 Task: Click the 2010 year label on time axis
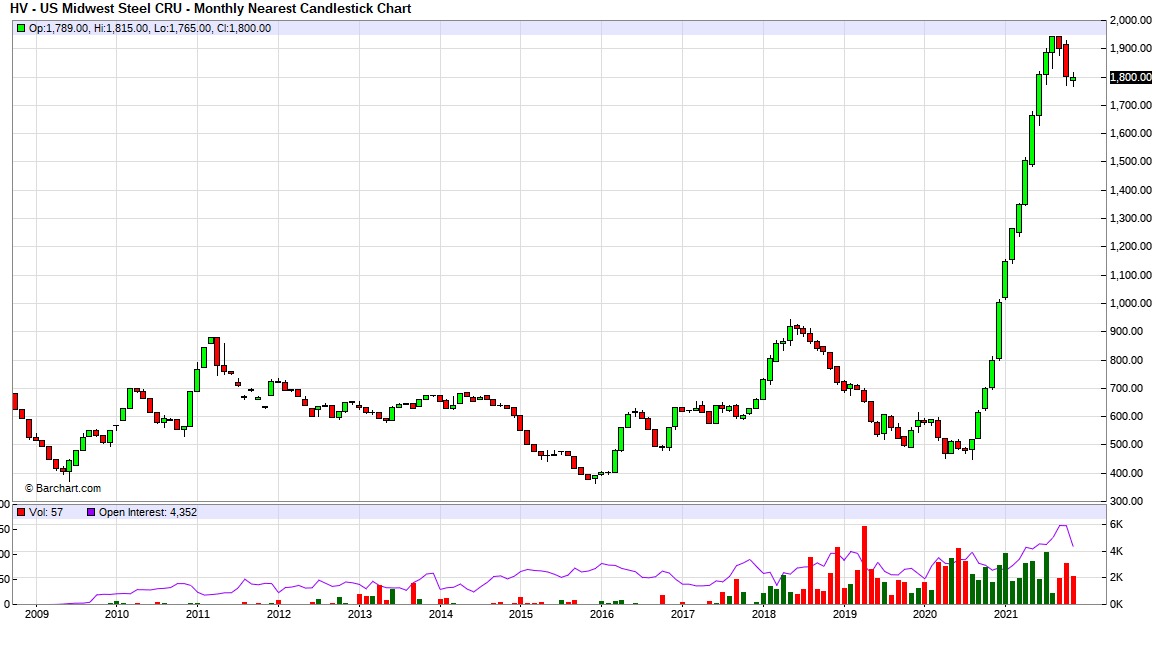116,614
